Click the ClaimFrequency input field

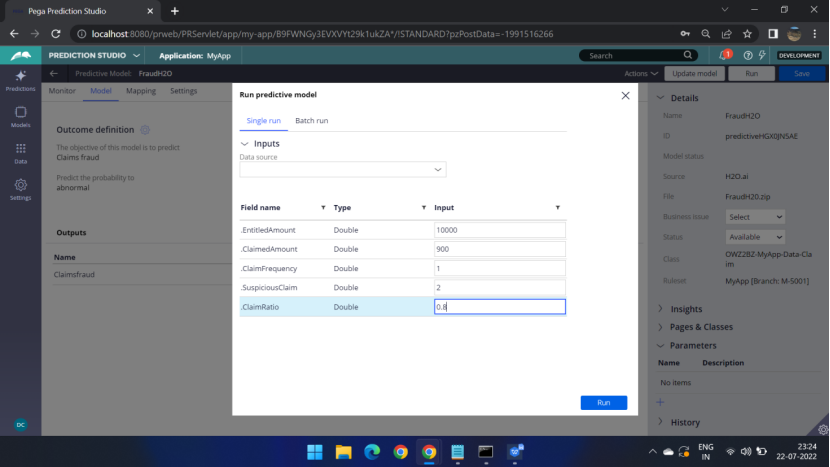[499, 268]
